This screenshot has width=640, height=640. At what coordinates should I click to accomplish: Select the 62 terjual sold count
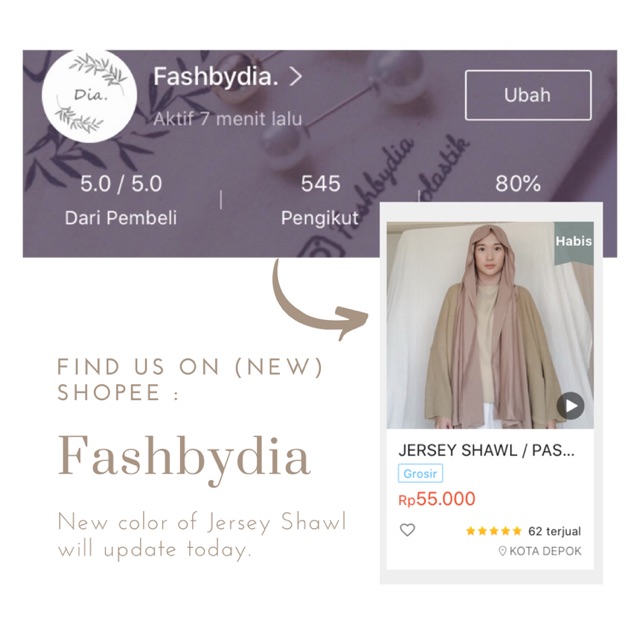[x=554, y=531]
